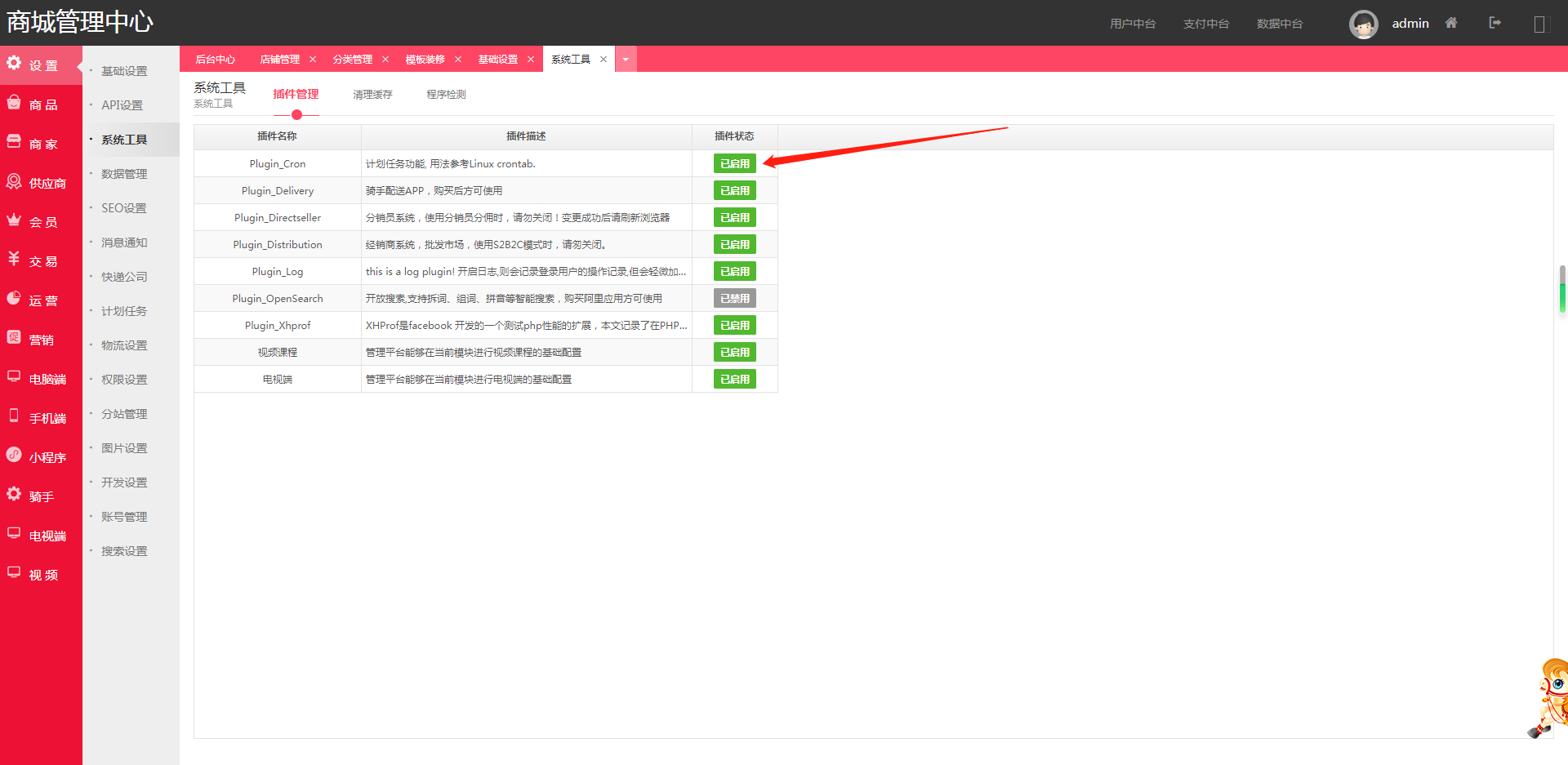
Task: Open 消息通知 in submenu
Action: pos(124,242)
